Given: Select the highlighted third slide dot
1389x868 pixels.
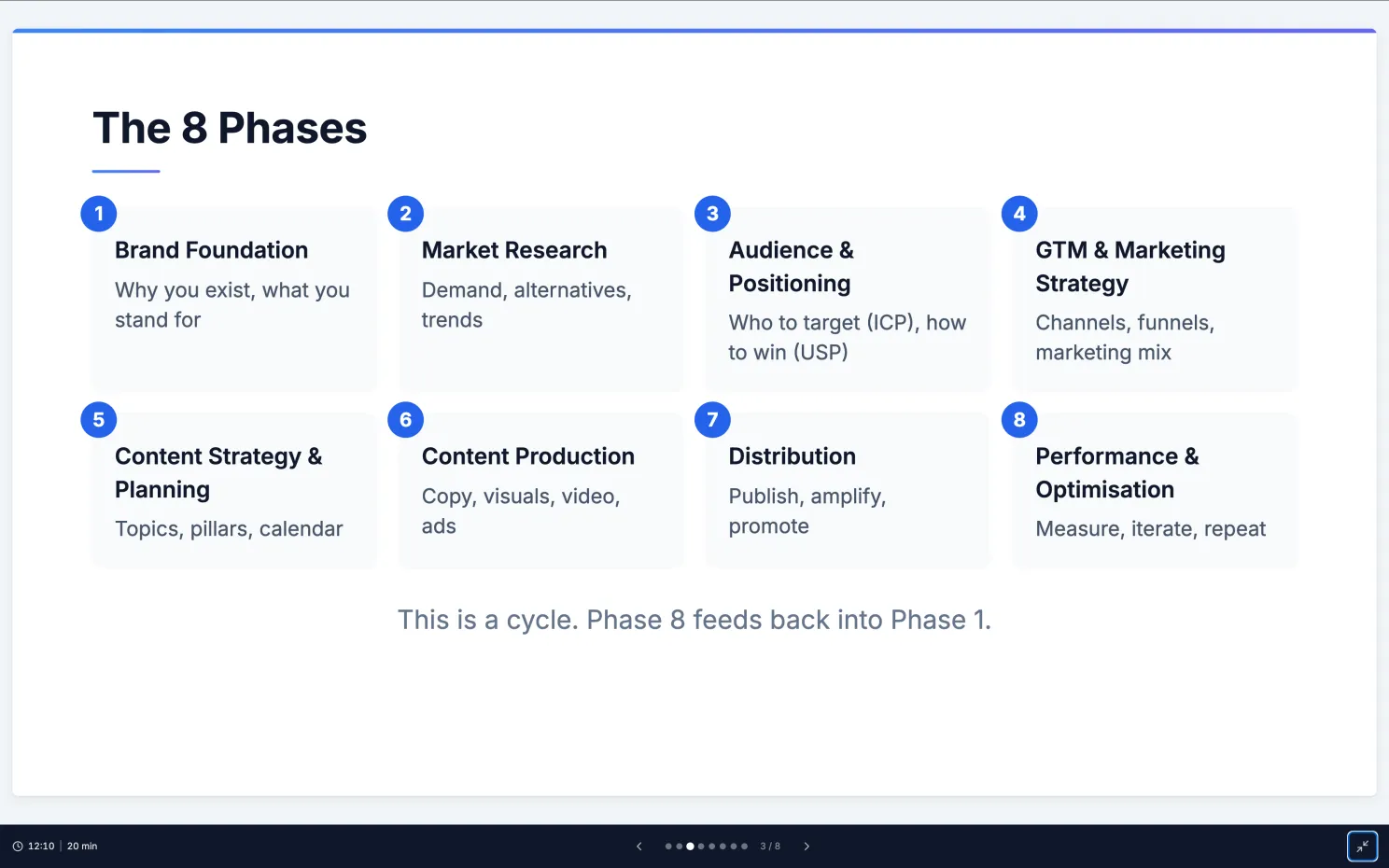Looking at the screenshot, I should (690, 847).
